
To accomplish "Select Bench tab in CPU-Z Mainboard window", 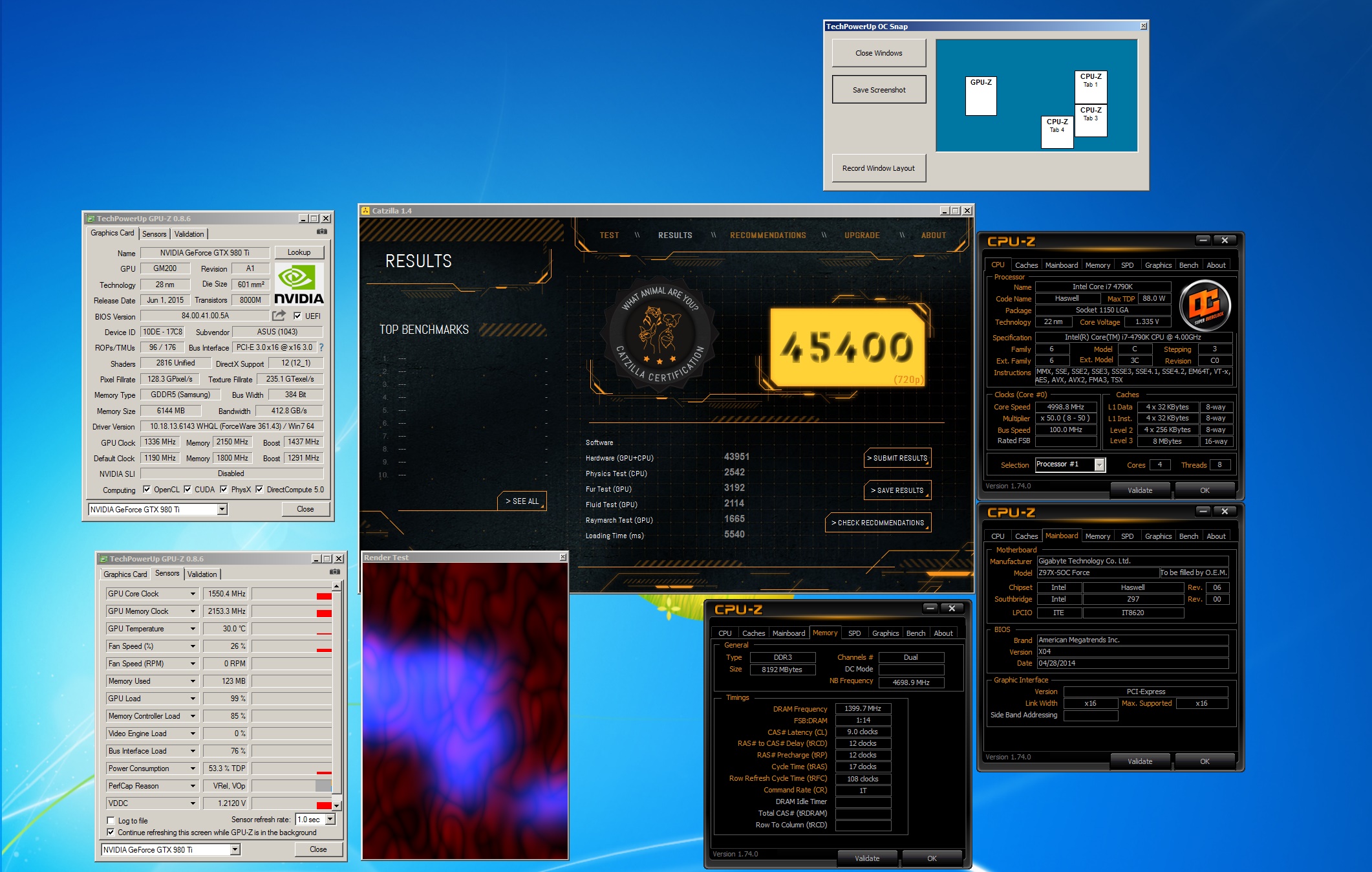I will (x=1188, y=536).
